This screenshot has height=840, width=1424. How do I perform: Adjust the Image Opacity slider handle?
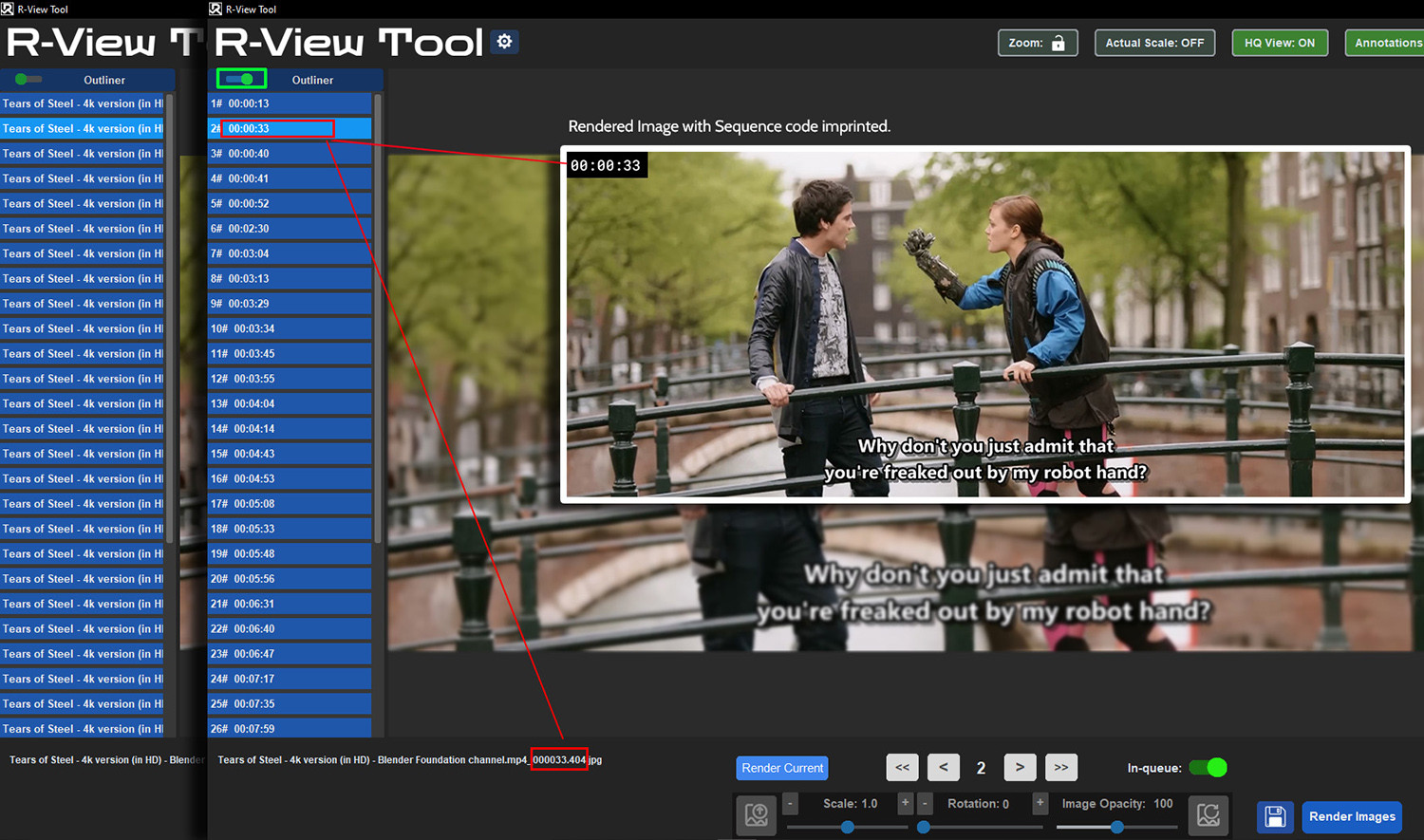pyautogui.click(x=1117, y=827)
